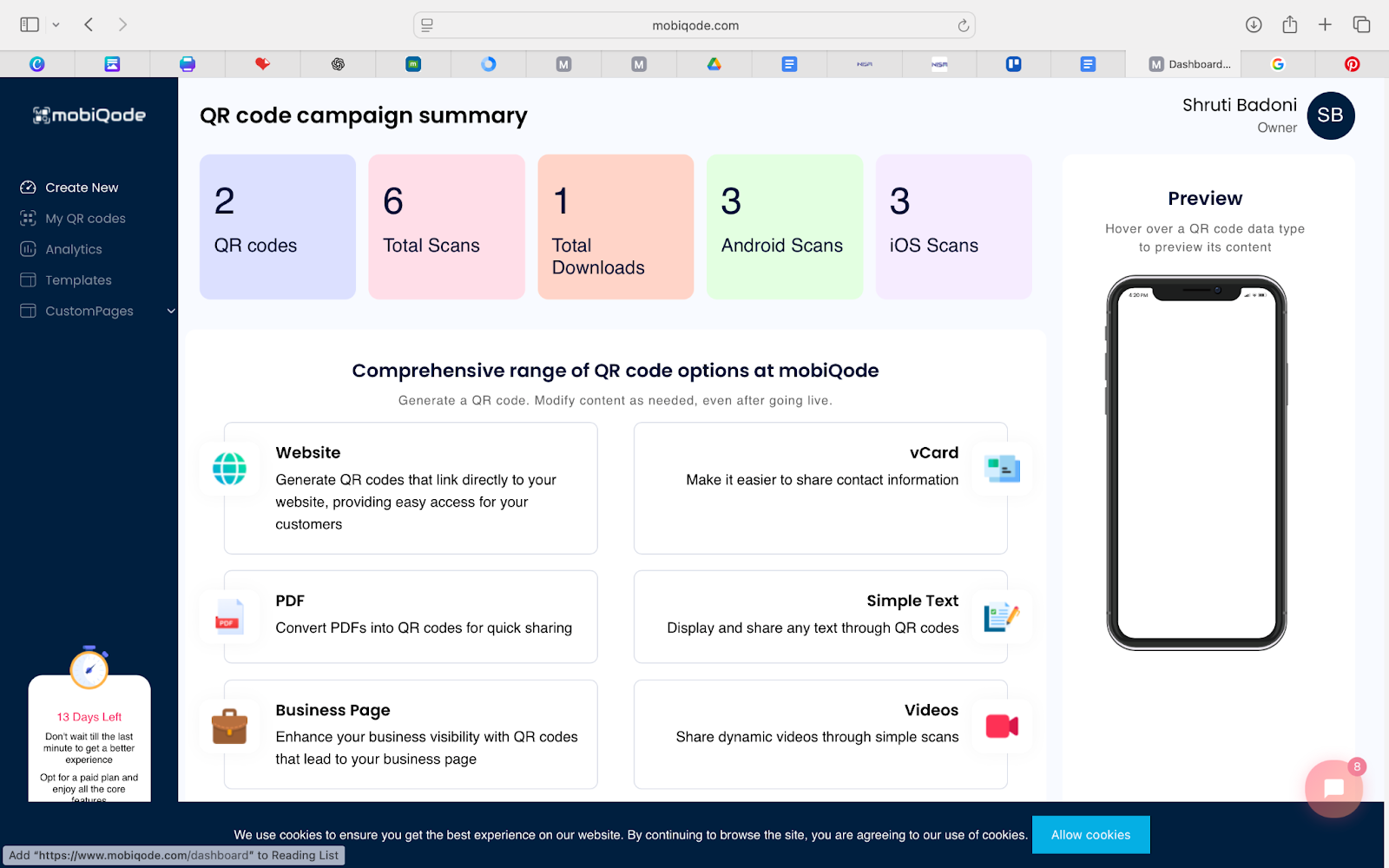Screen dimensions: 1389x868
Task: Open My QR codes in sidebar
Action: coord(85,219)
